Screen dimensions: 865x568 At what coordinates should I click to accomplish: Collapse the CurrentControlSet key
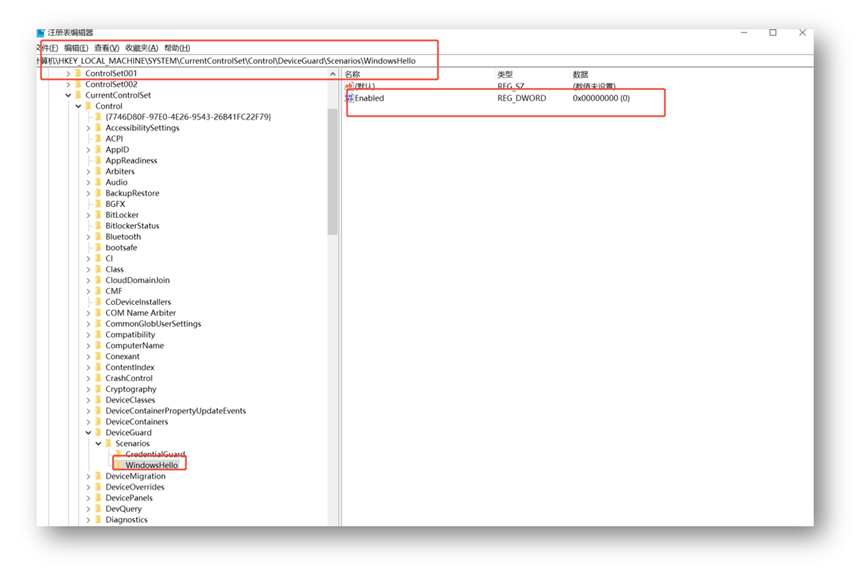pyautogui.click(x=68, y=95)
